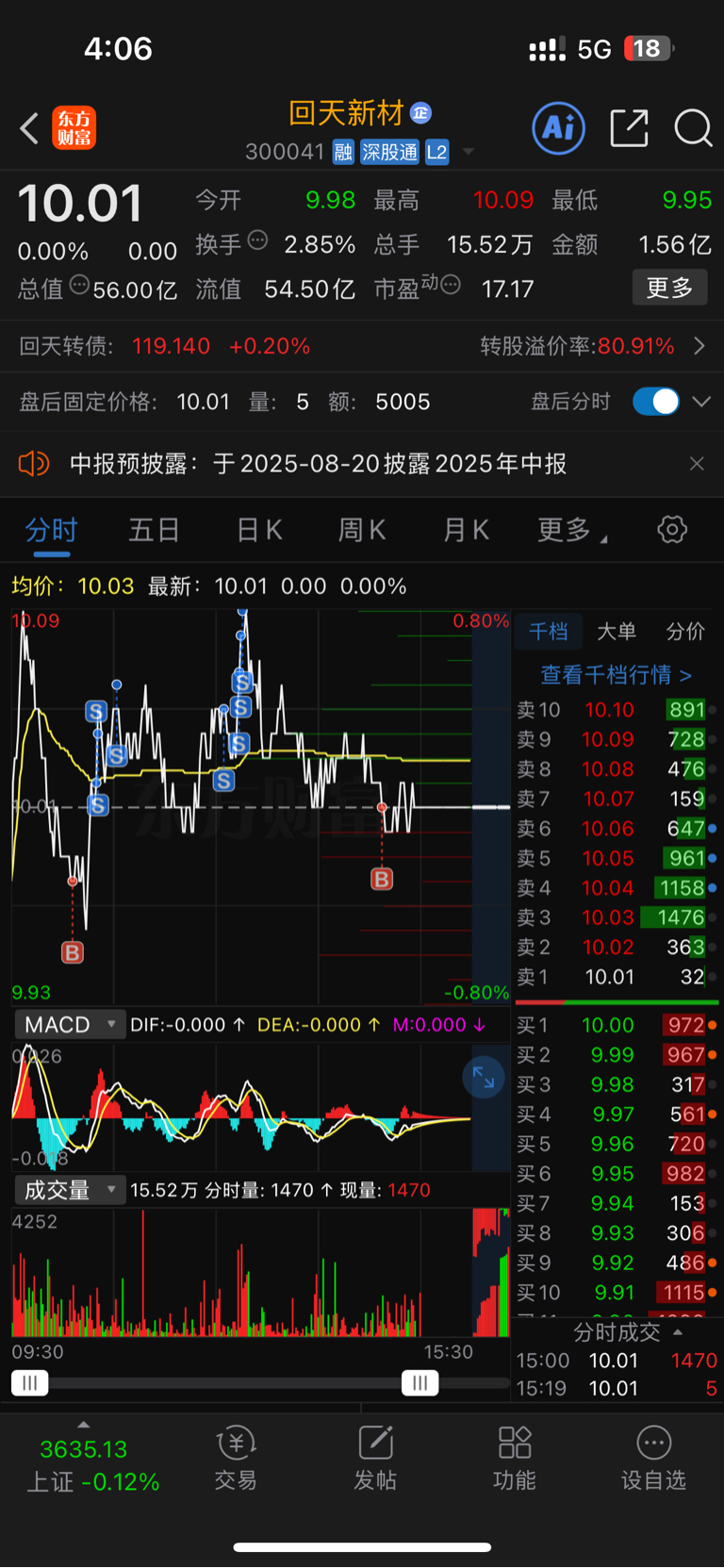724x1568 pixels.
Task: Tap 上证 index 3635.13
Action: pos(91,1464)
